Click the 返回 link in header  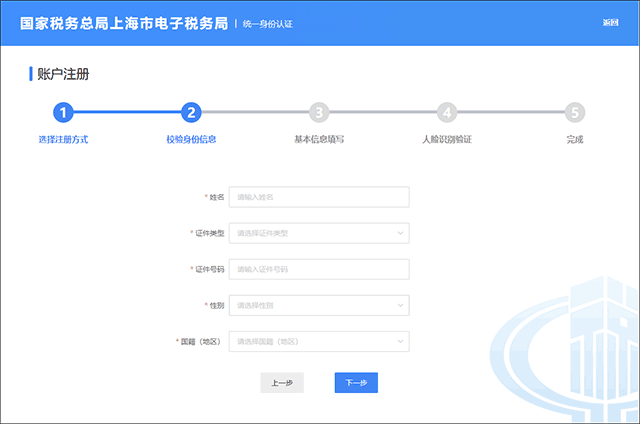(611, 22)
